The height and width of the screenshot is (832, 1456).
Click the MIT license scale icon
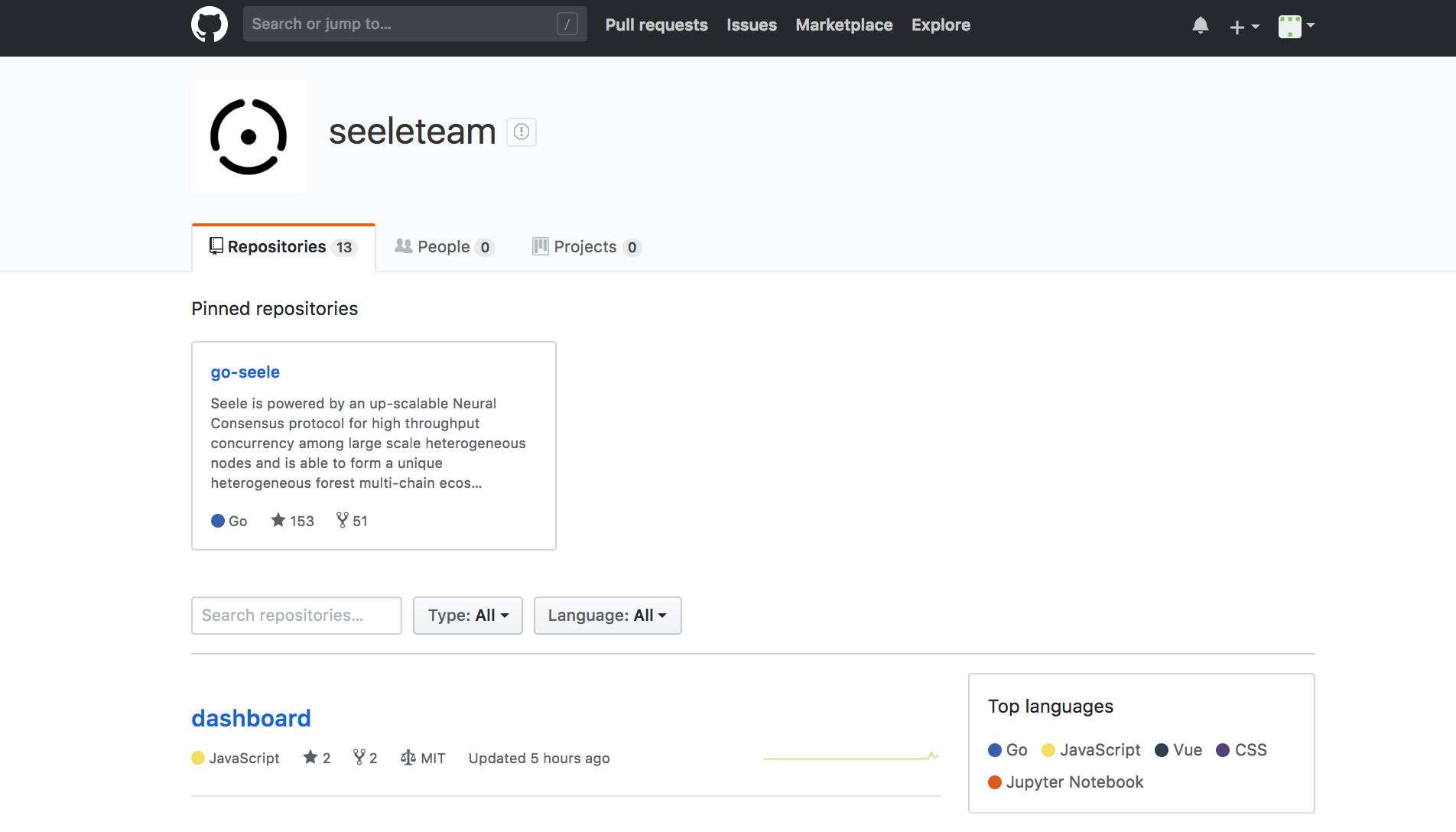coord(408,757)
